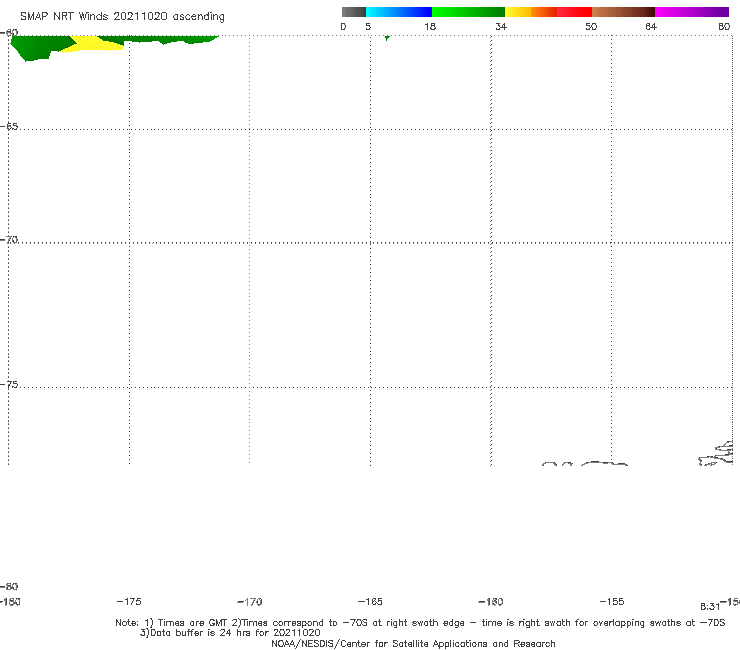Click the title 'SMAP NRT Winds 20211020 ascending'
Viewport: 740px width, 650px height.
(x=122, y=16)
